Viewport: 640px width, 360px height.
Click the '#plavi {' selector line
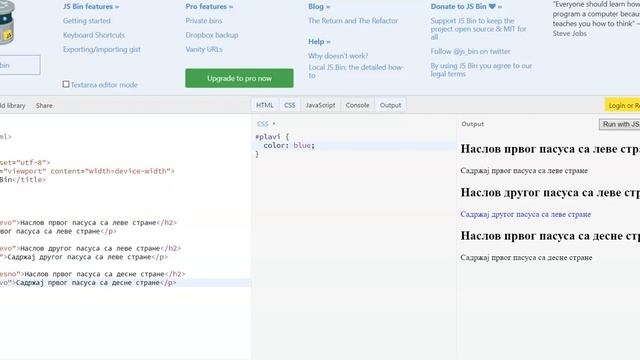[x=272, y=137]
